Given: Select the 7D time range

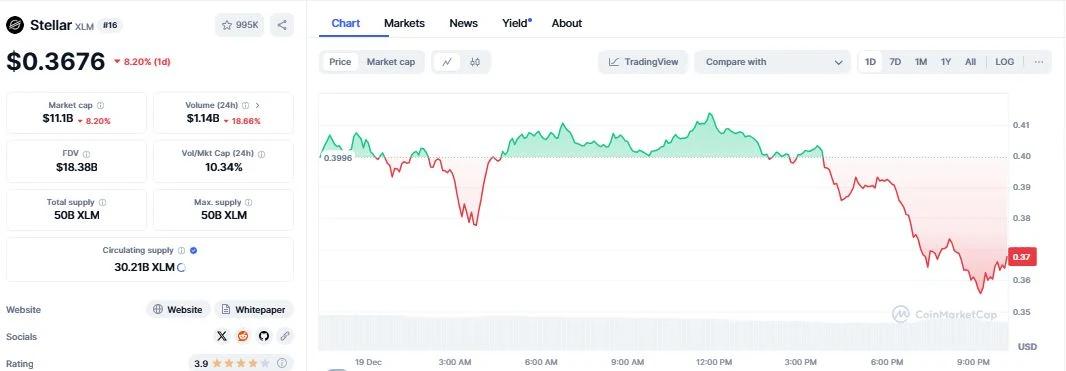Looking at the screenshot, I should [895, 62].
